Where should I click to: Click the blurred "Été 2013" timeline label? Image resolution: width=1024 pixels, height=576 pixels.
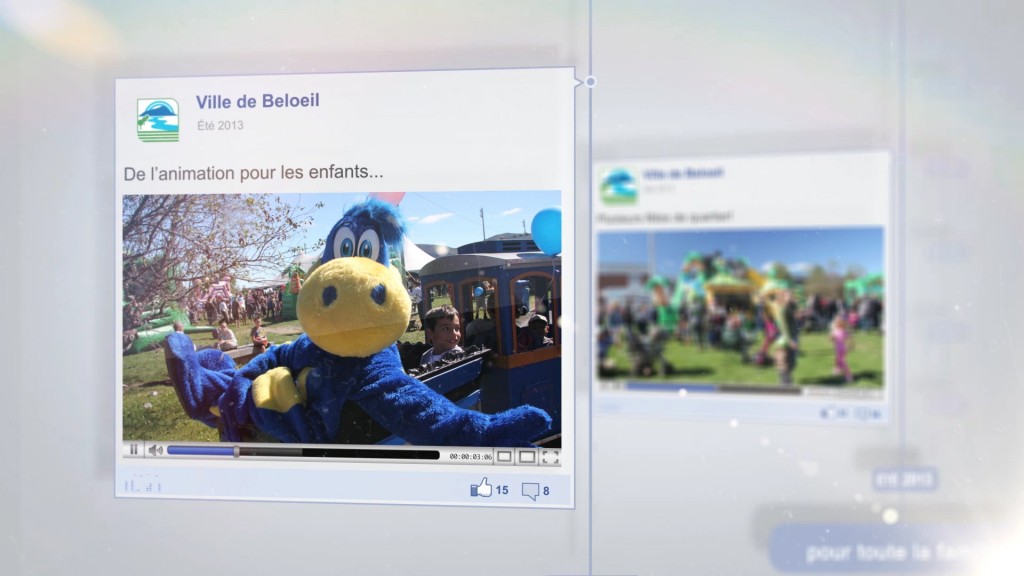point(904,479)
